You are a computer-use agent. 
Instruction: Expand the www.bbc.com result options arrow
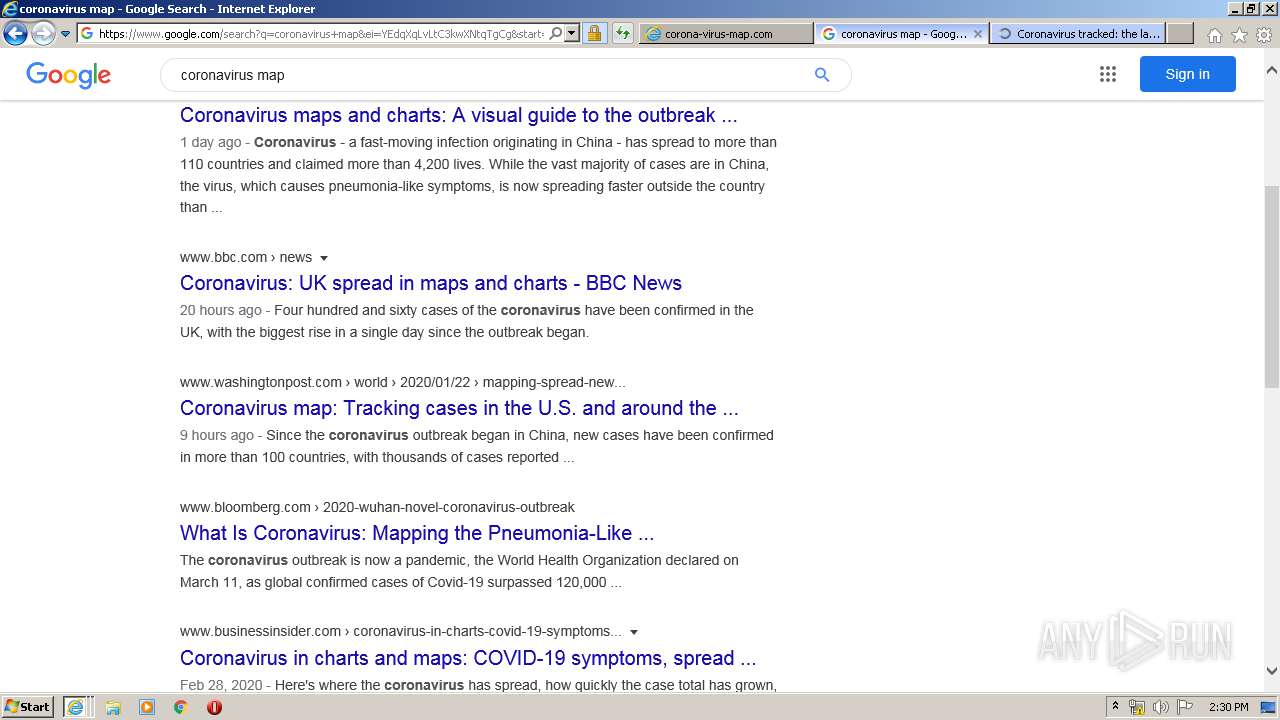[324, 258]
